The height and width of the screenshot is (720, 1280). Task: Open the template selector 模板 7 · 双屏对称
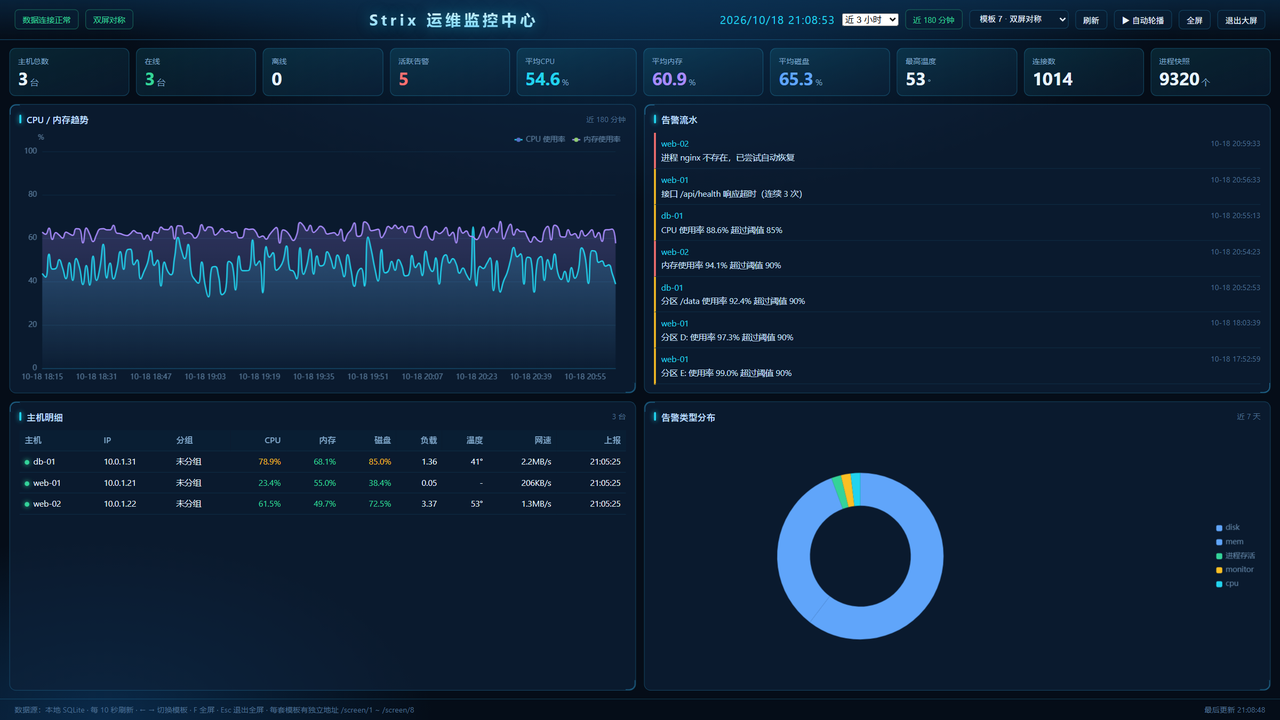(1019, 20)
